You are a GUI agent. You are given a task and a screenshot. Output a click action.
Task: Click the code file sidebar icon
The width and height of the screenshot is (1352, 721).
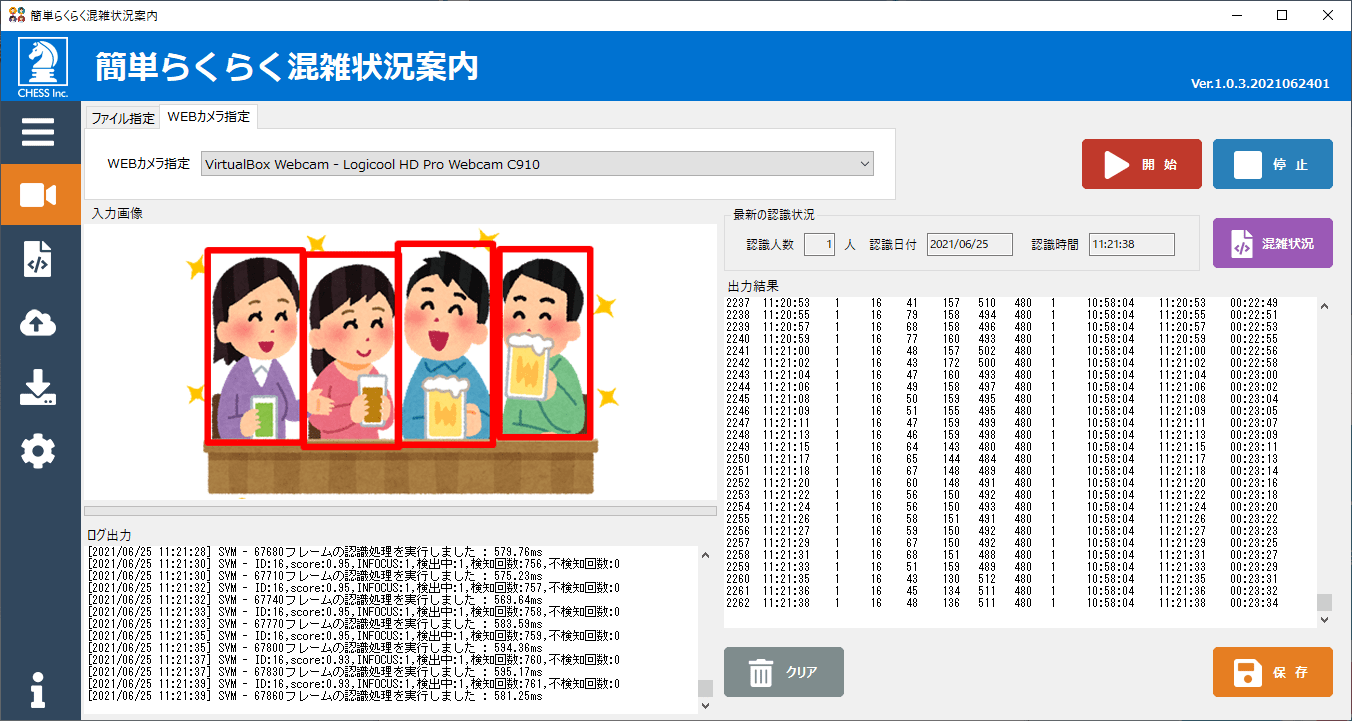38,259
